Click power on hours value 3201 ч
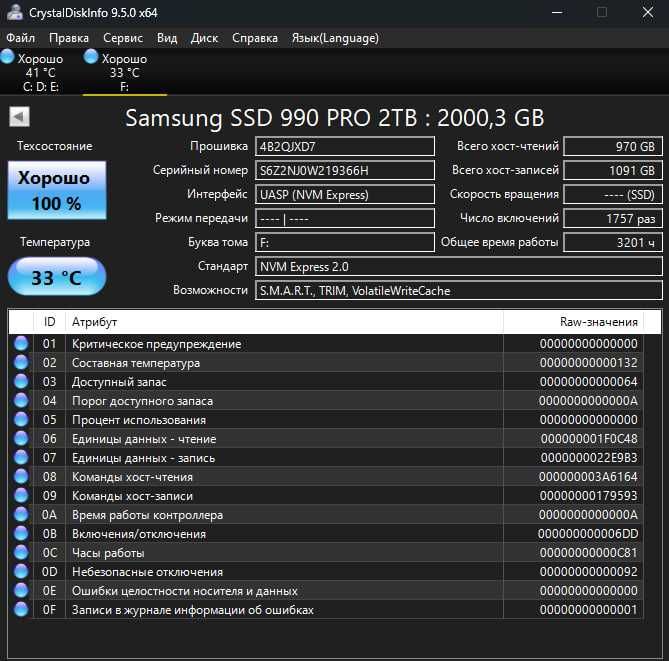Screen dimensions: 669x661 (x=613, y=242)
